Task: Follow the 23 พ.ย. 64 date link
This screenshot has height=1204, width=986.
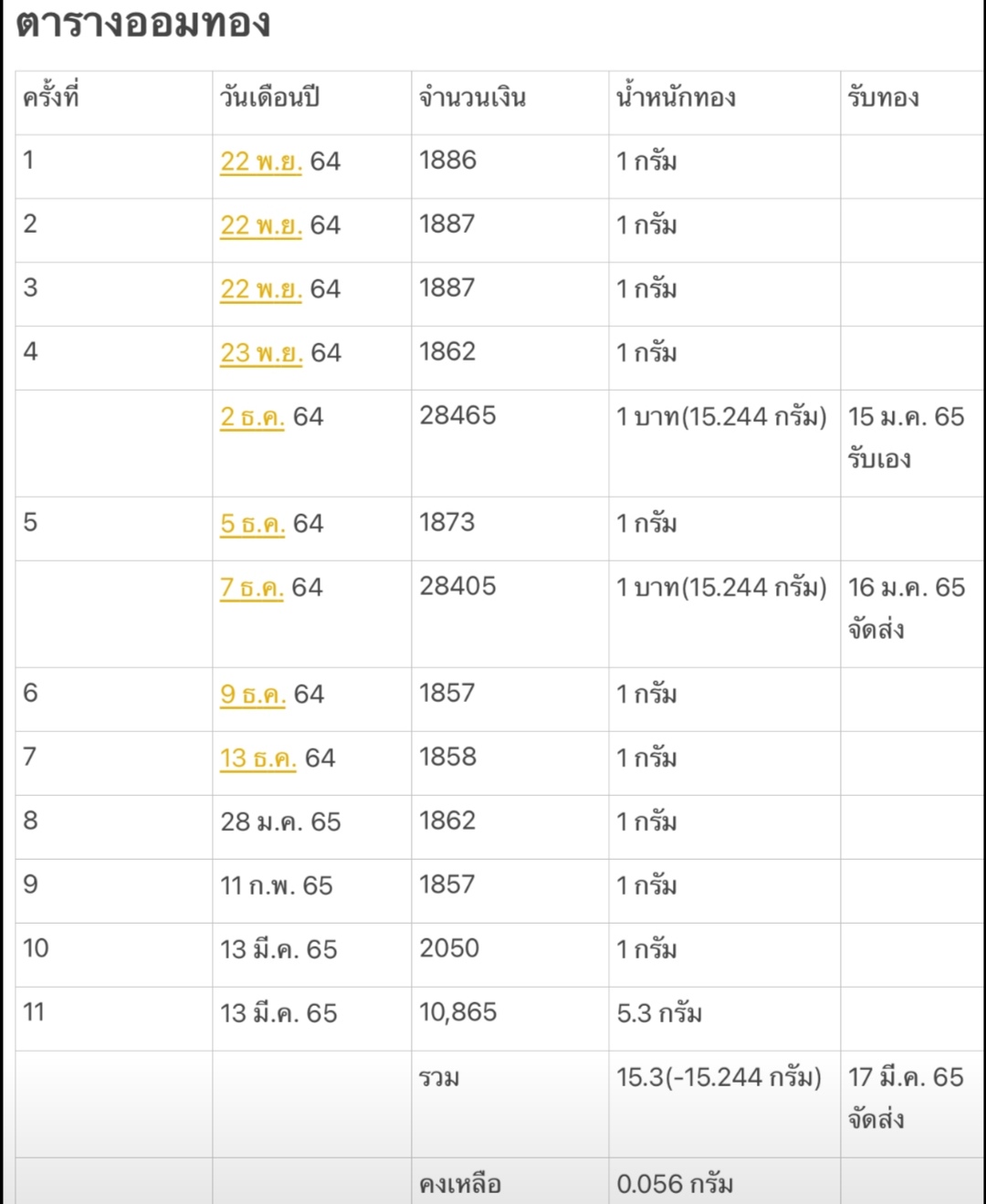Action: click(x=261, y=353)
